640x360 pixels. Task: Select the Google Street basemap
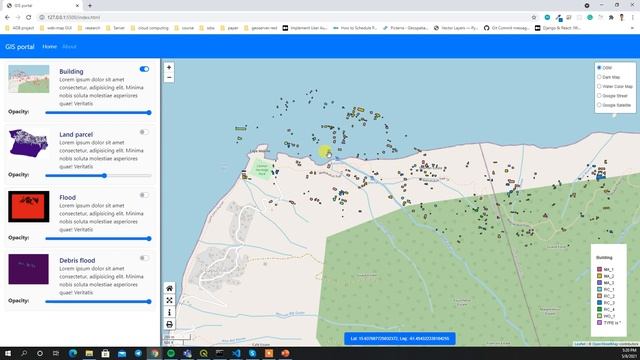pyautogui.click(x=599, y=96)
